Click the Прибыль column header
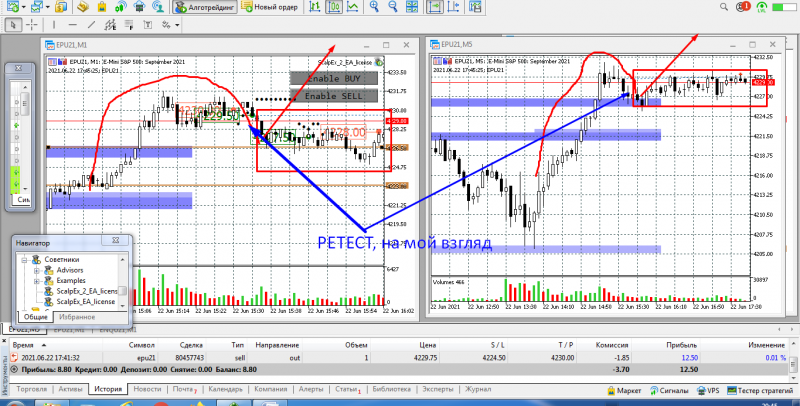The width and height of the screenshot is (800, 406). (684, 345)
